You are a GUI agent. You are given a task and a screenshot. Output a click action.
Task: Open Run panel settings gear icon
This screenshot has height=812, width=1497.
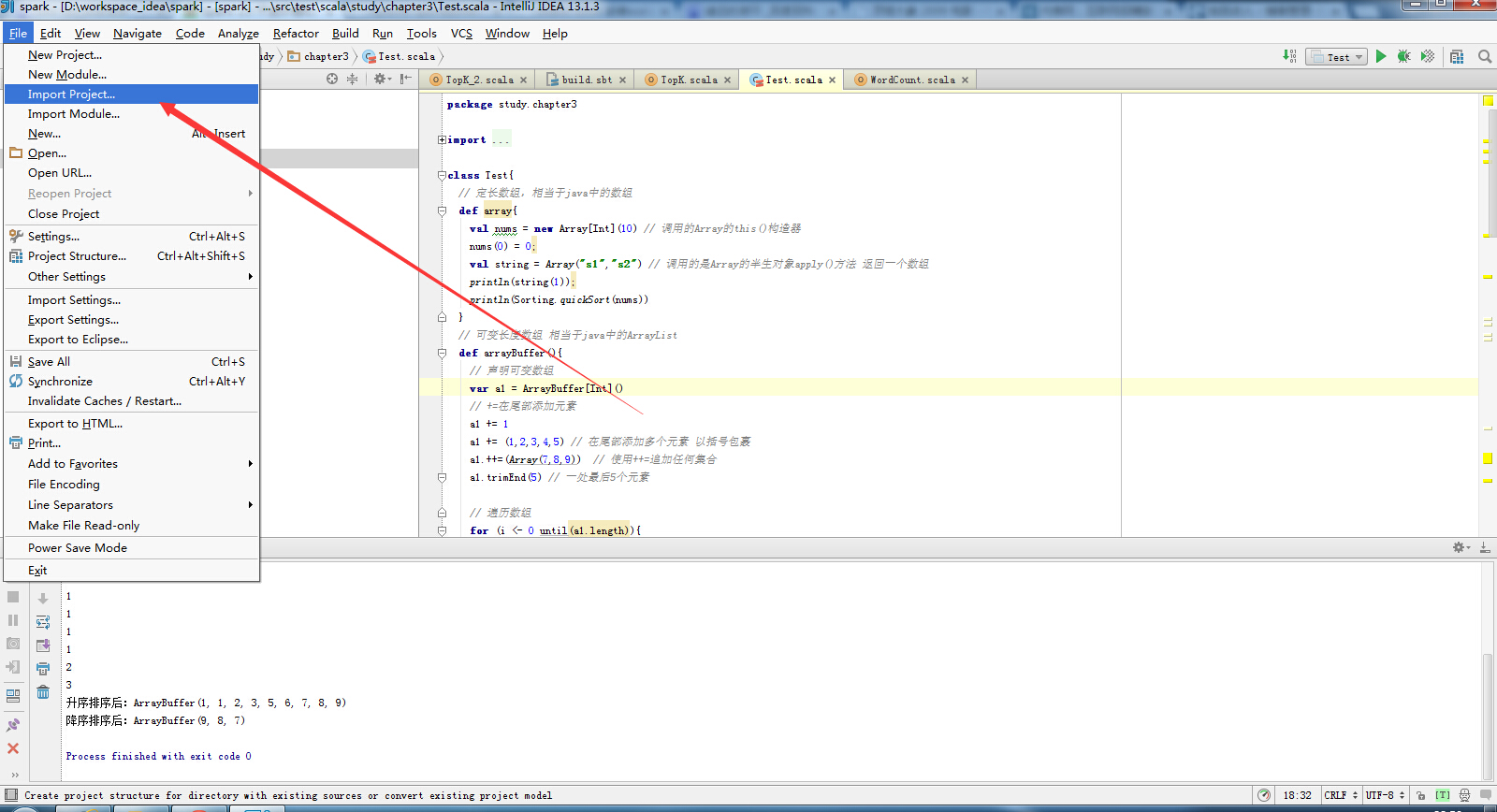pos(1461,547)
